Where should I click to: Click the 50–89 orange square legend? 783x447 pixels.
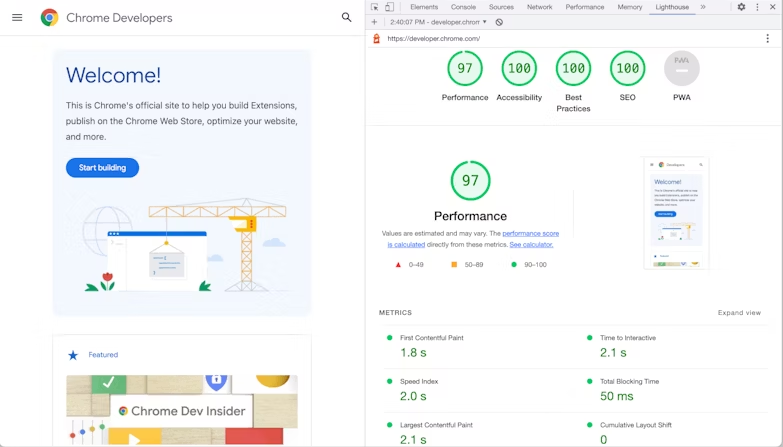point(467,265)
